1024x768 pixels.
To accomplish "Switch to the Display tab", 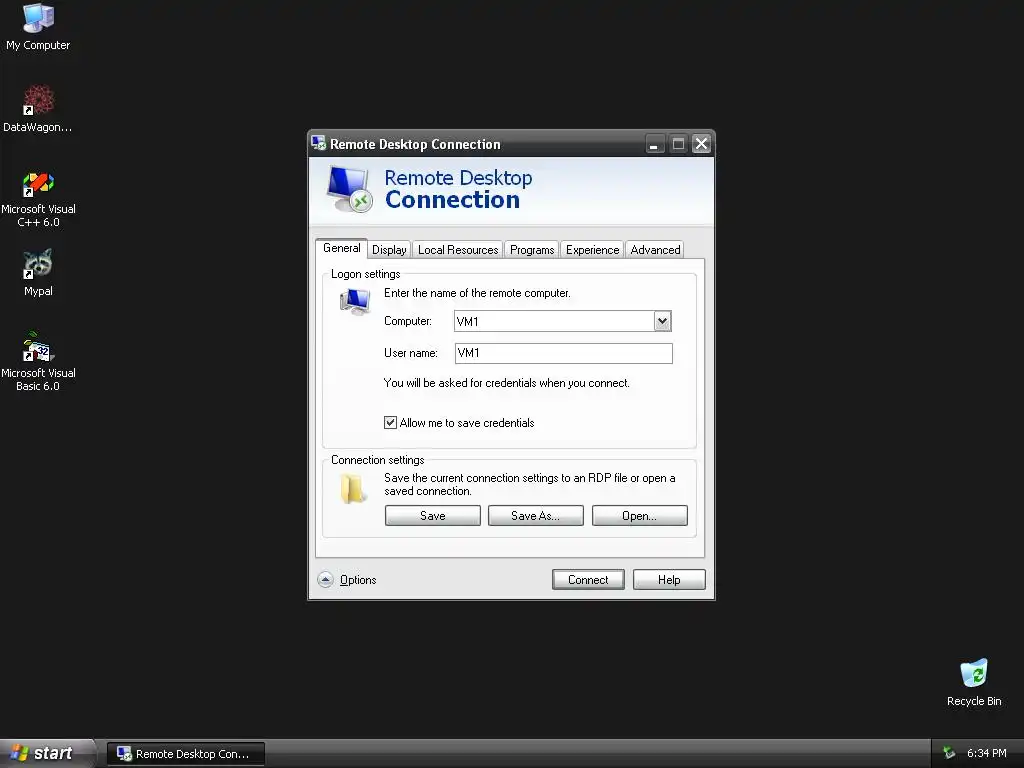I will (389, 249).
